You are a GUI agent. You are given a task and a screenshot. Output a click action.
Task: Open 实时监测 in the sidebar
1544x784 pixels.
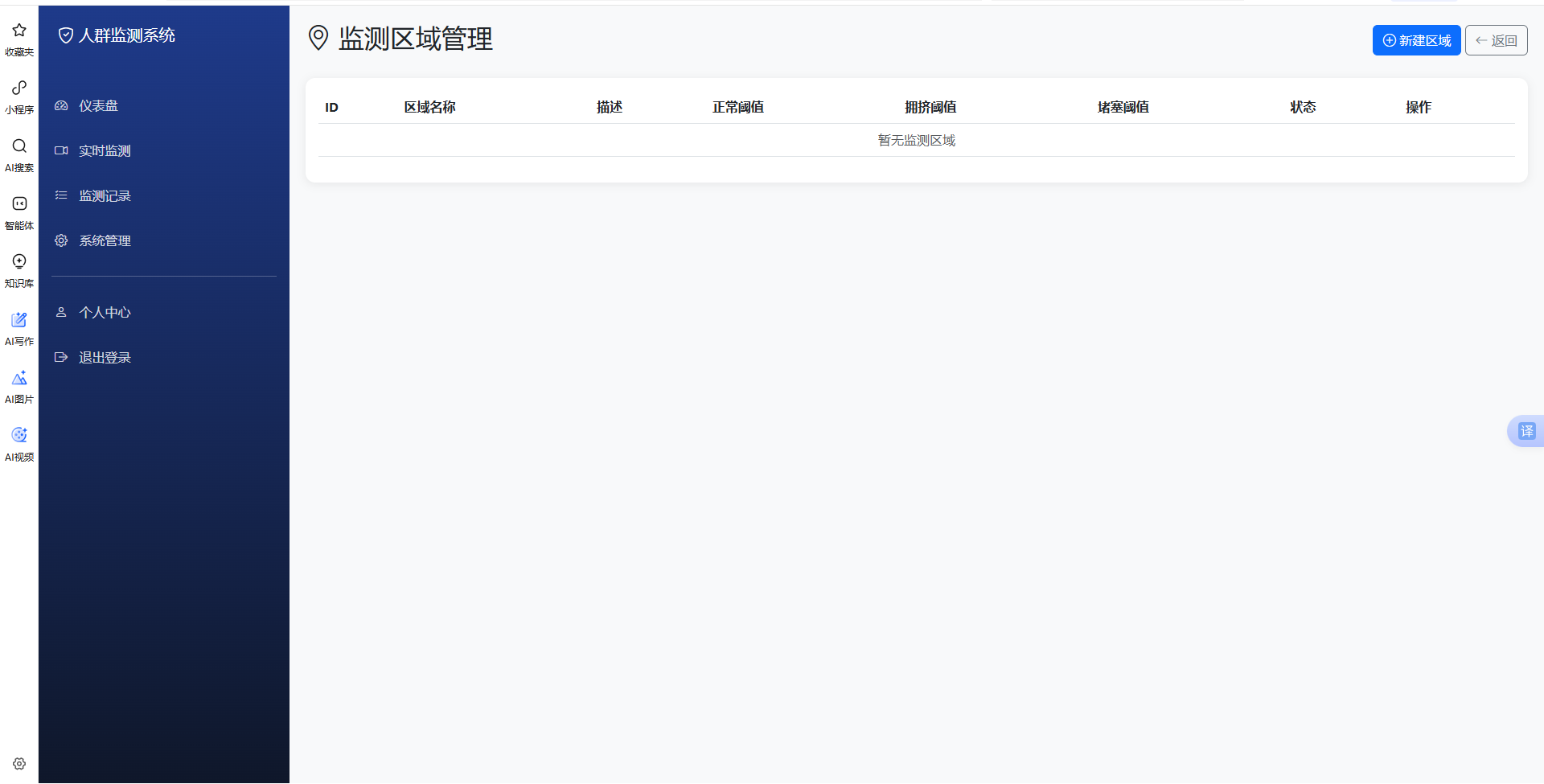[164, 150]
